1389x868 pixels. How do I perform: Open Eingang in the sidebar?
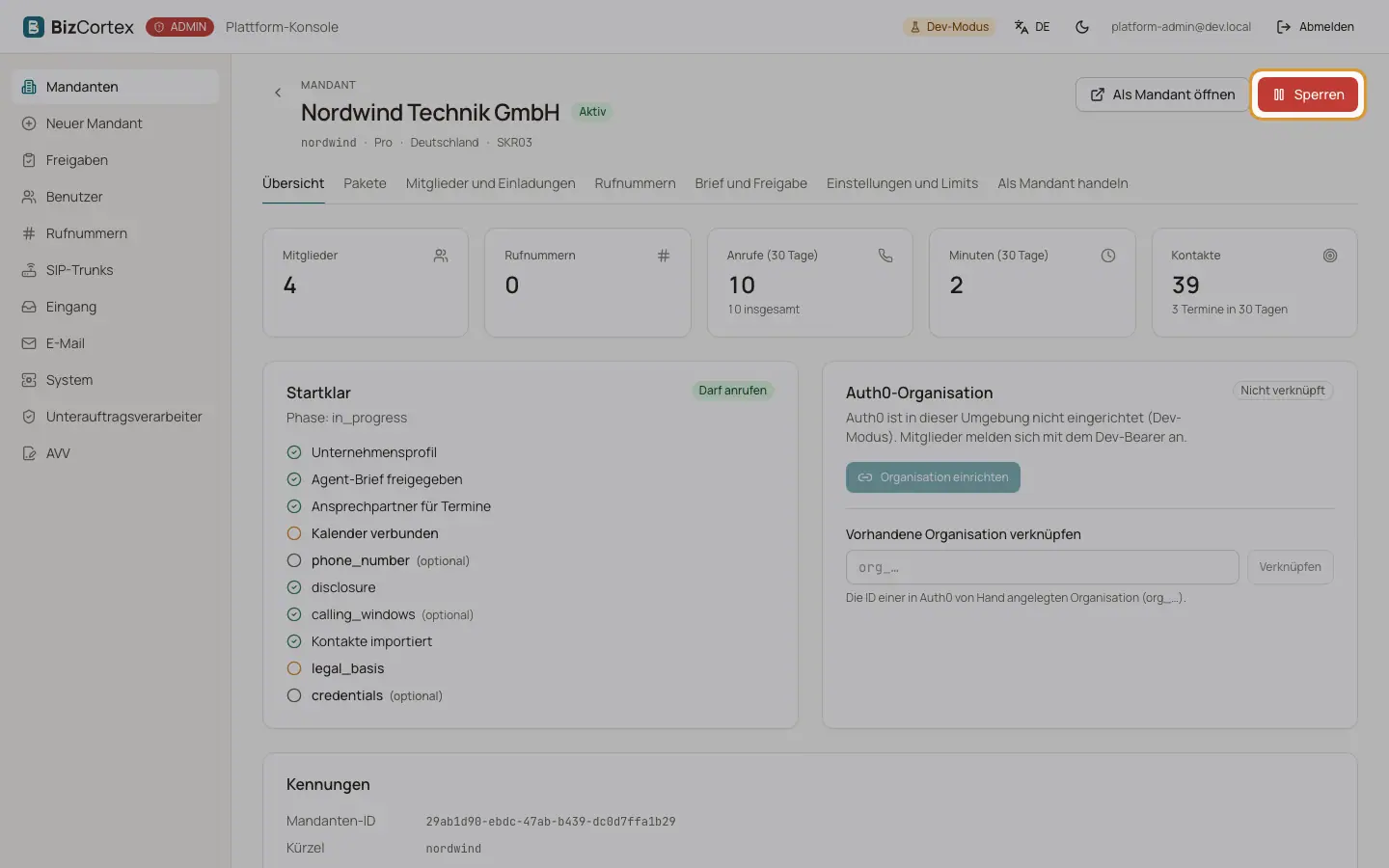116,307
